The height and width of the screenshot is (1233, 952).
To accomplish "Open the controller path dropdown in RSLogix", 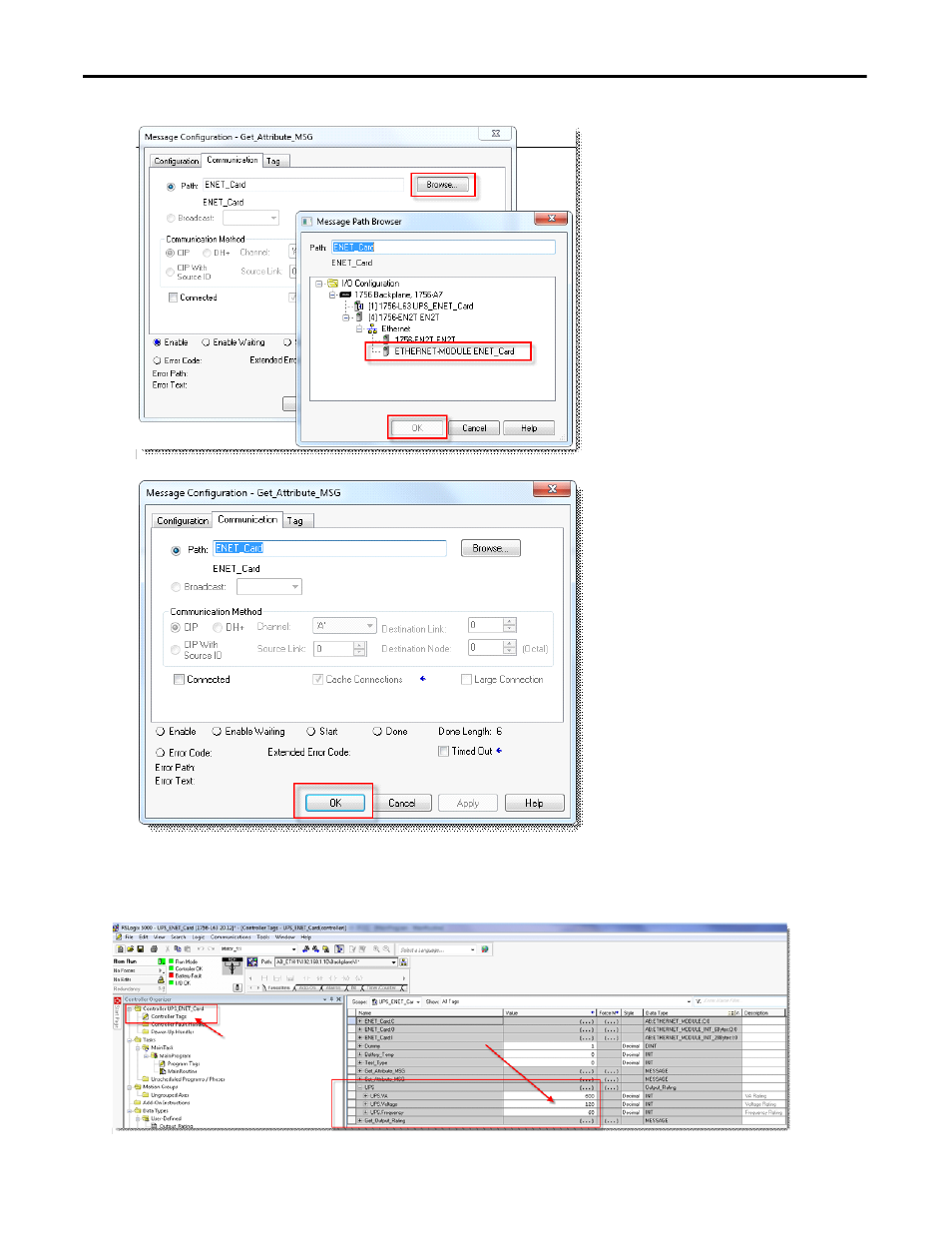I will pos(394,962).
